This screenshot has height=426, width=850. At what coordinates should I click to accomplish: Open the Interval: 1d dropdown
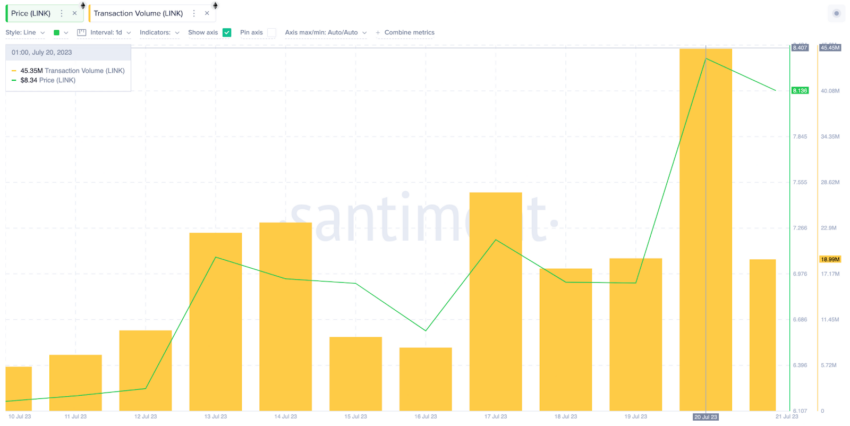(x=111, y=33)
